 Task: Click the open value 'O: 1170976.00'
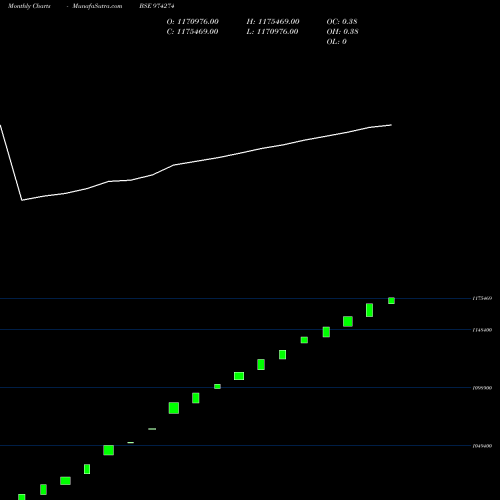pyautogui.click(x=193, y=22)
